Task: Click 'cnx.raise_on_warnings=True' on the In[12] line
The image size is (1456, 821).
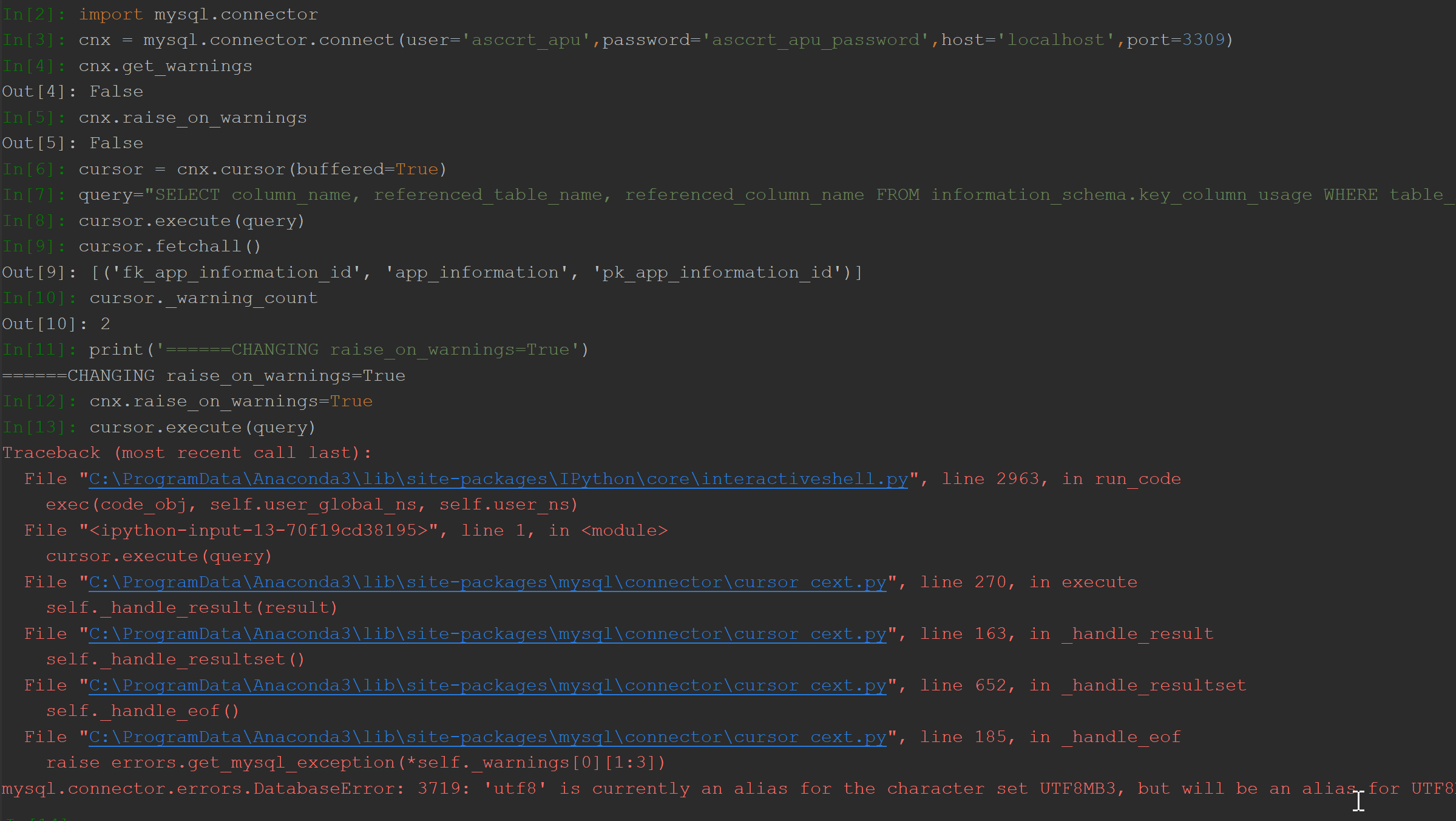Action: click(x=231, y=401)
